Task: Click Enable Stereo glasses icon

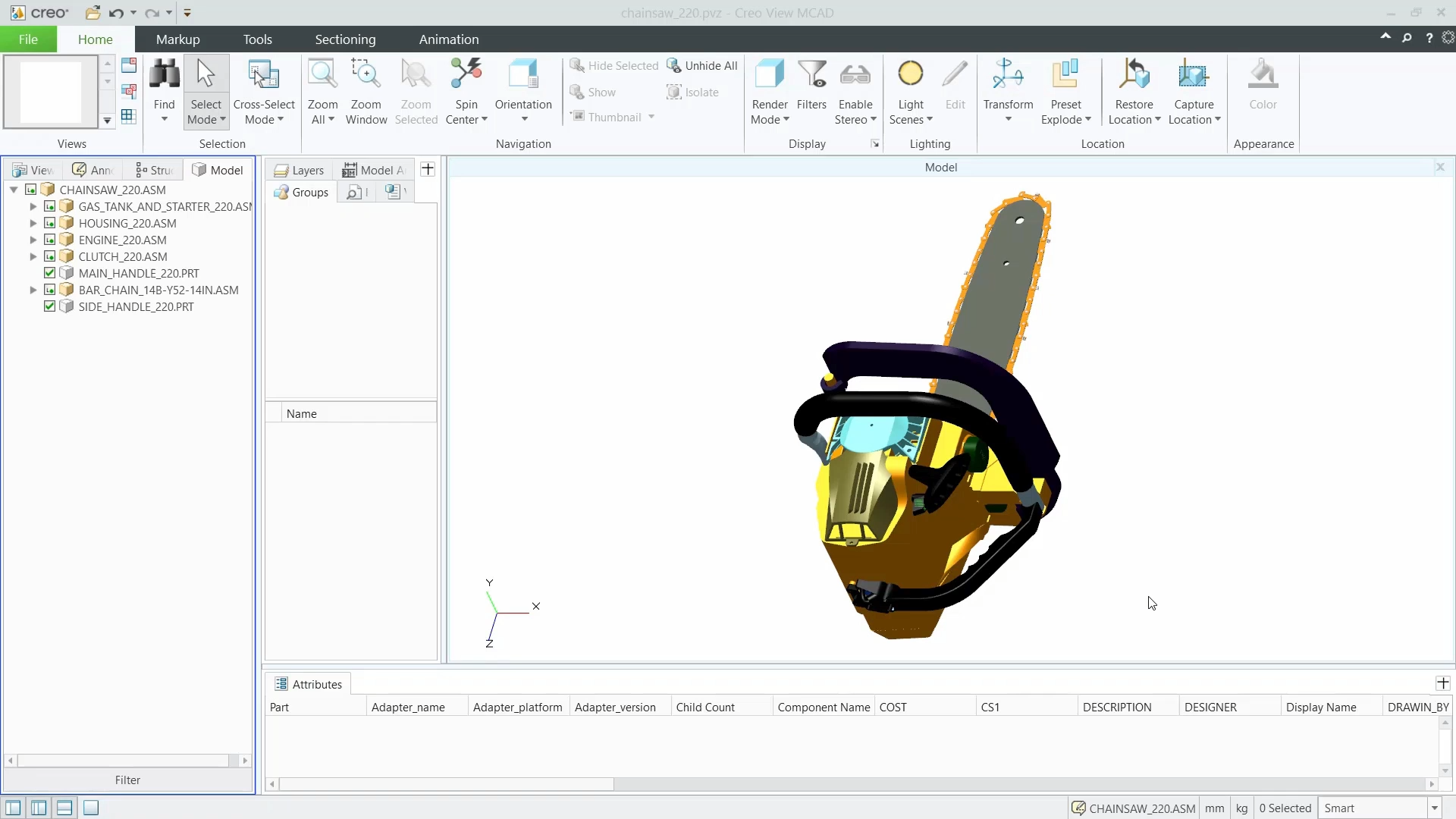Action: (855, 76)
